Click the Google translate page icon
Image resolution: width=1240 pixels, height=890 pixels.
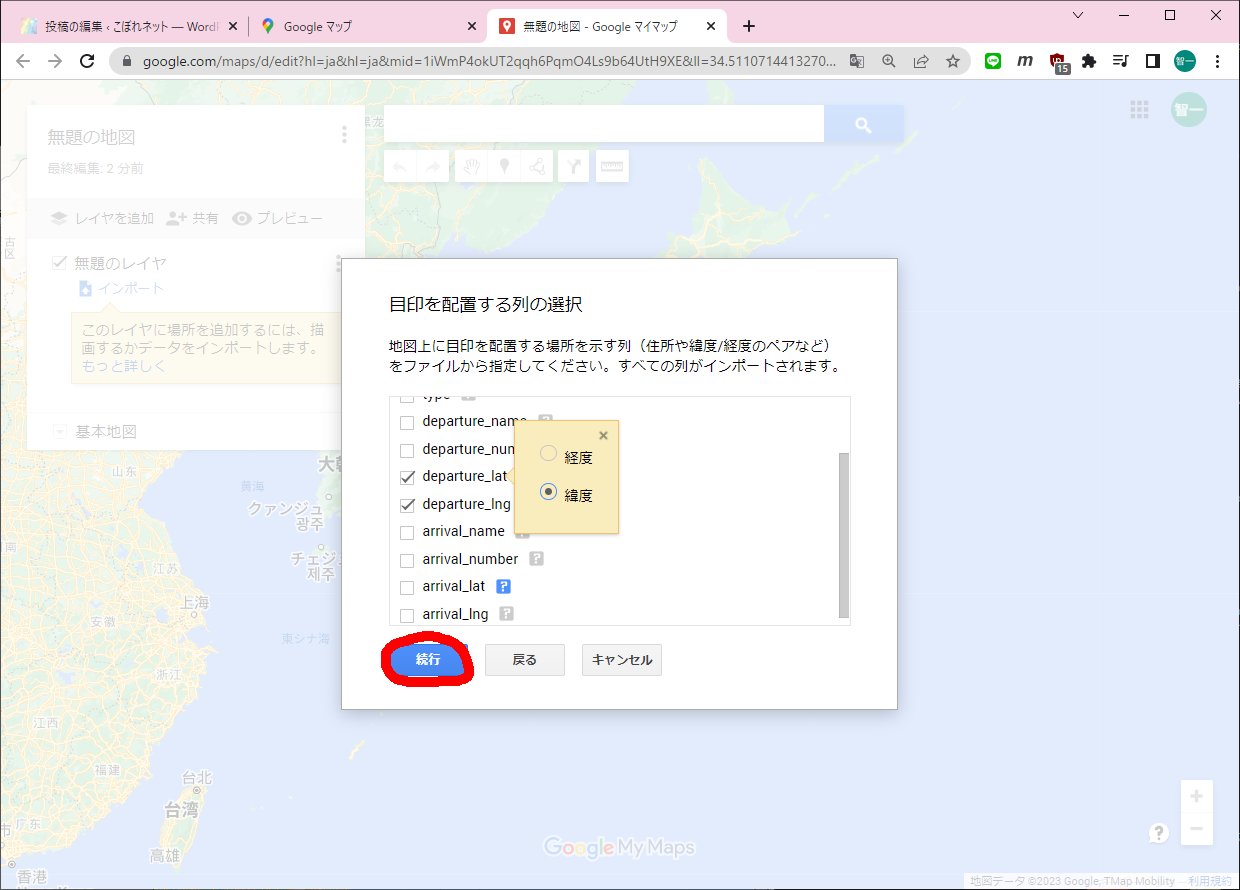click(857, 61)
